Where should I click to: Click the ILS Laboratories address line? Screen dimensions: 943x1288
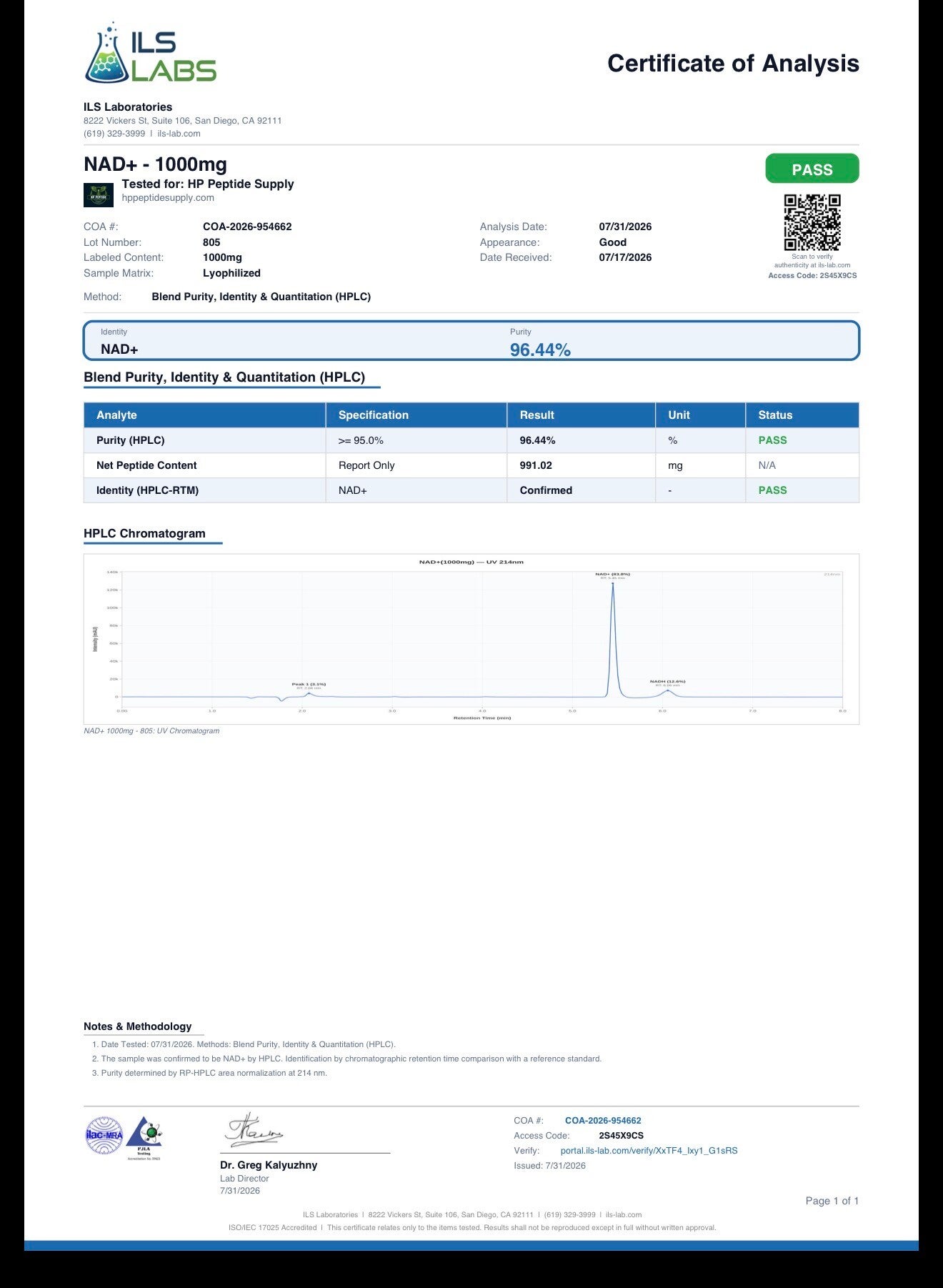coord(183,121)
